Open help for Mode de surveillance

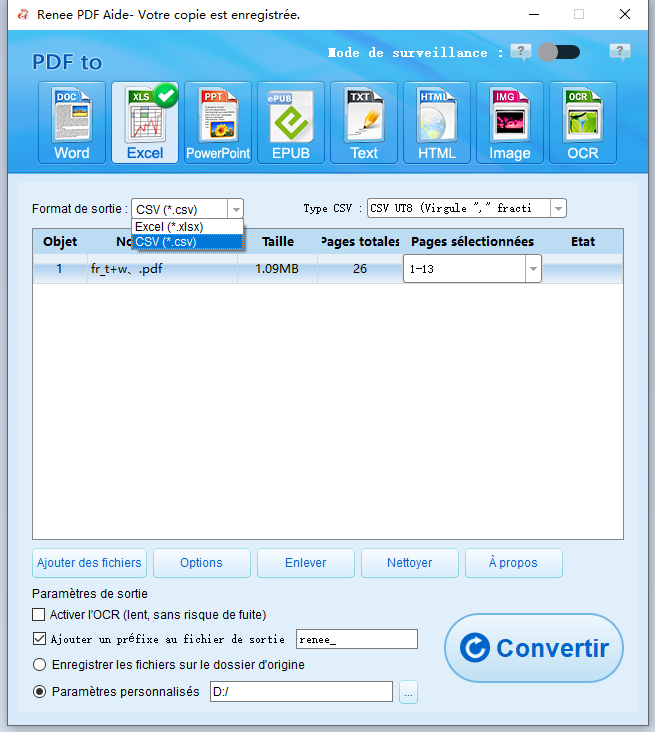pyautogui.click(x=521, y=51)
